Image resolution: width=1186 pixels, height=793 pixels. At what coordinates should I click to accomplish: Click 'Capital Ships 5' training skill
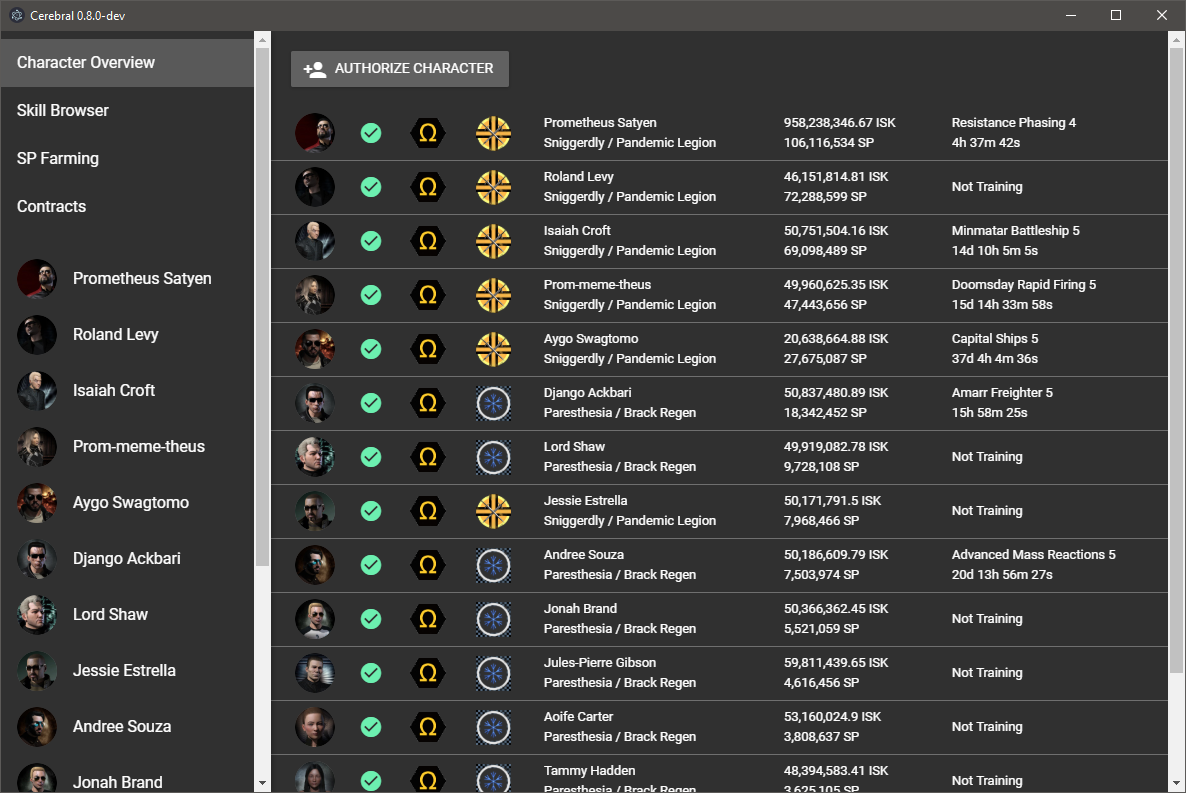tap(995, 339)
